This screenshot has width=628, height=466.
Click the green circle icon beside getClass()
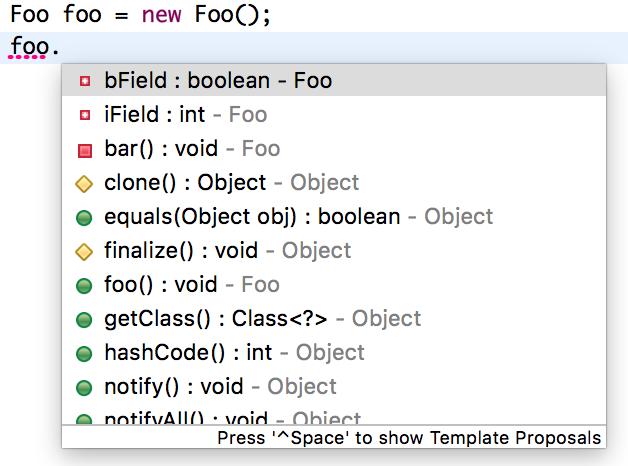tap(84, 320)
